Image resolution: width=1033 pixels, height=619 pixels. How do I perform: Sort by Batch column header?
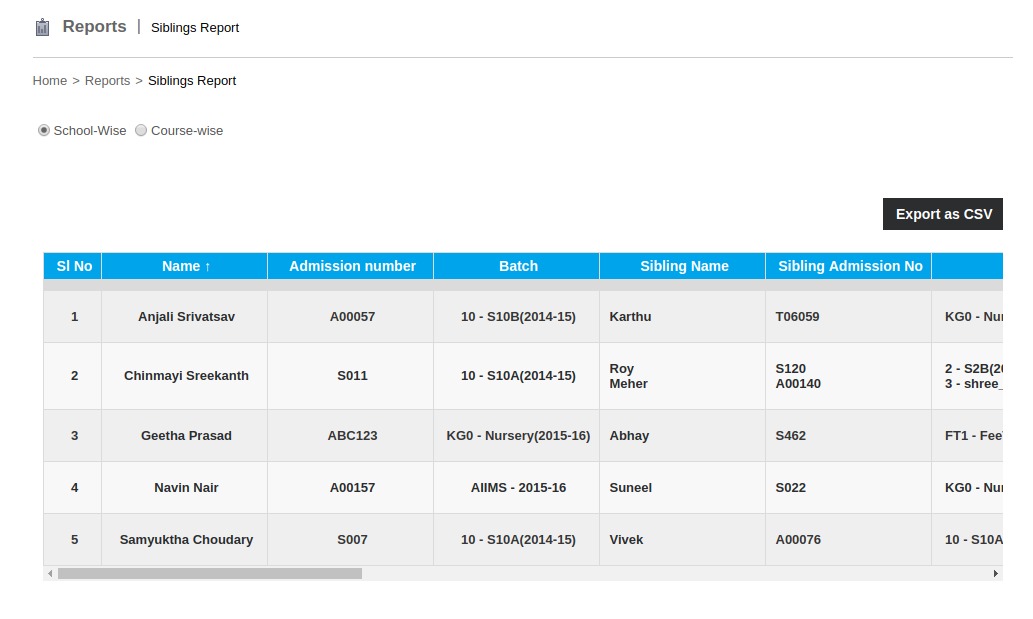(518, 266)
